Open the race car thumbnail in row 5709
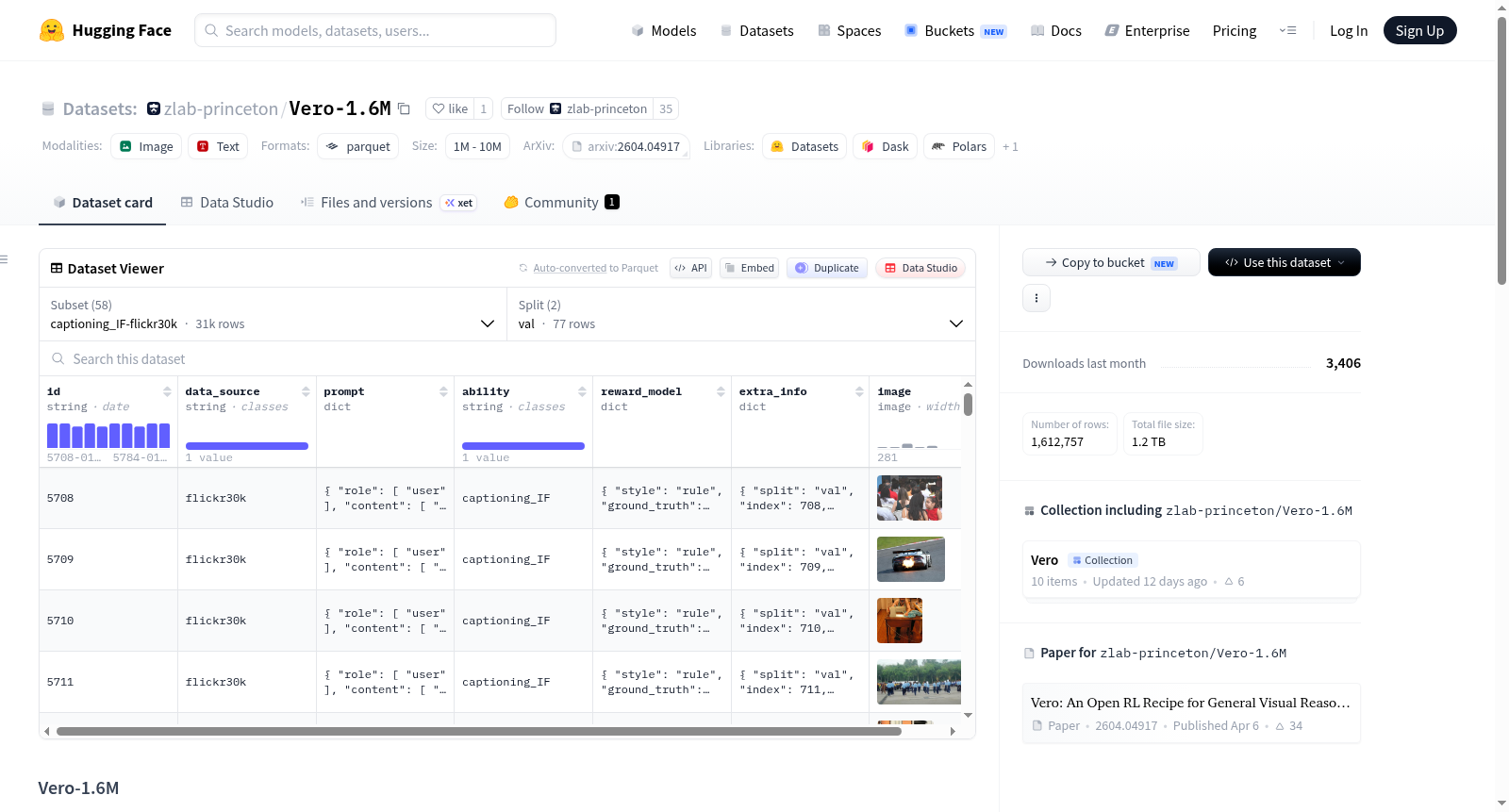Image resolution: width=1509 pixels, height=812 pixels. click(910, 559)
